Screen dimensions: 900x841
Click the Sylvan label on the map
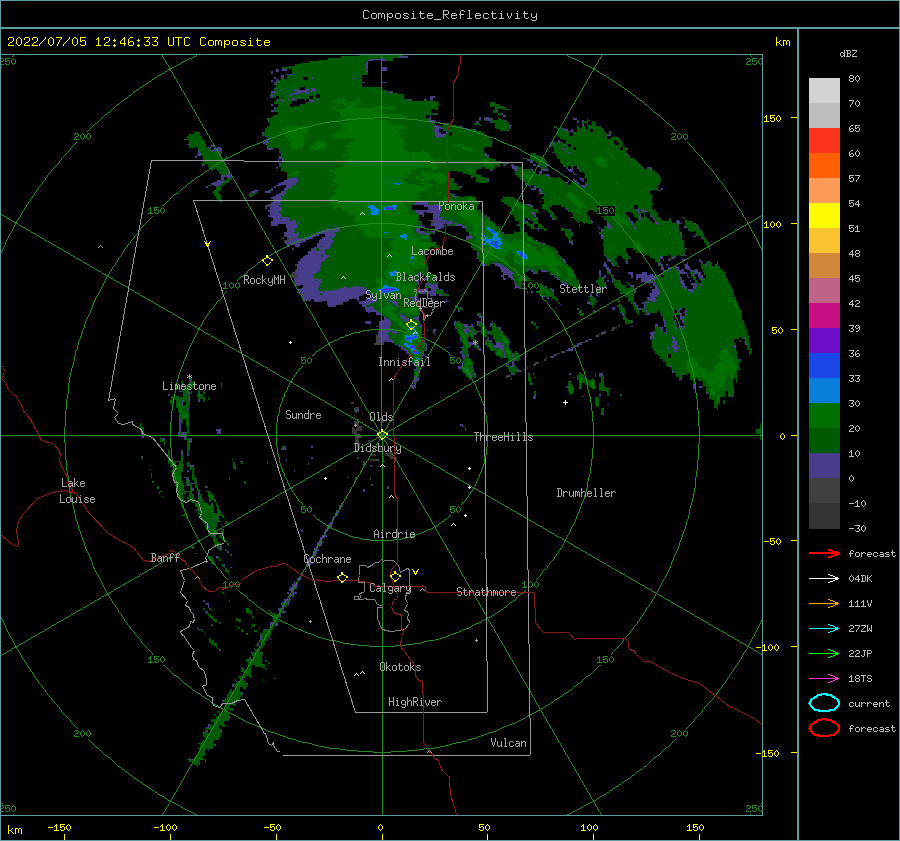pos(383,296)
